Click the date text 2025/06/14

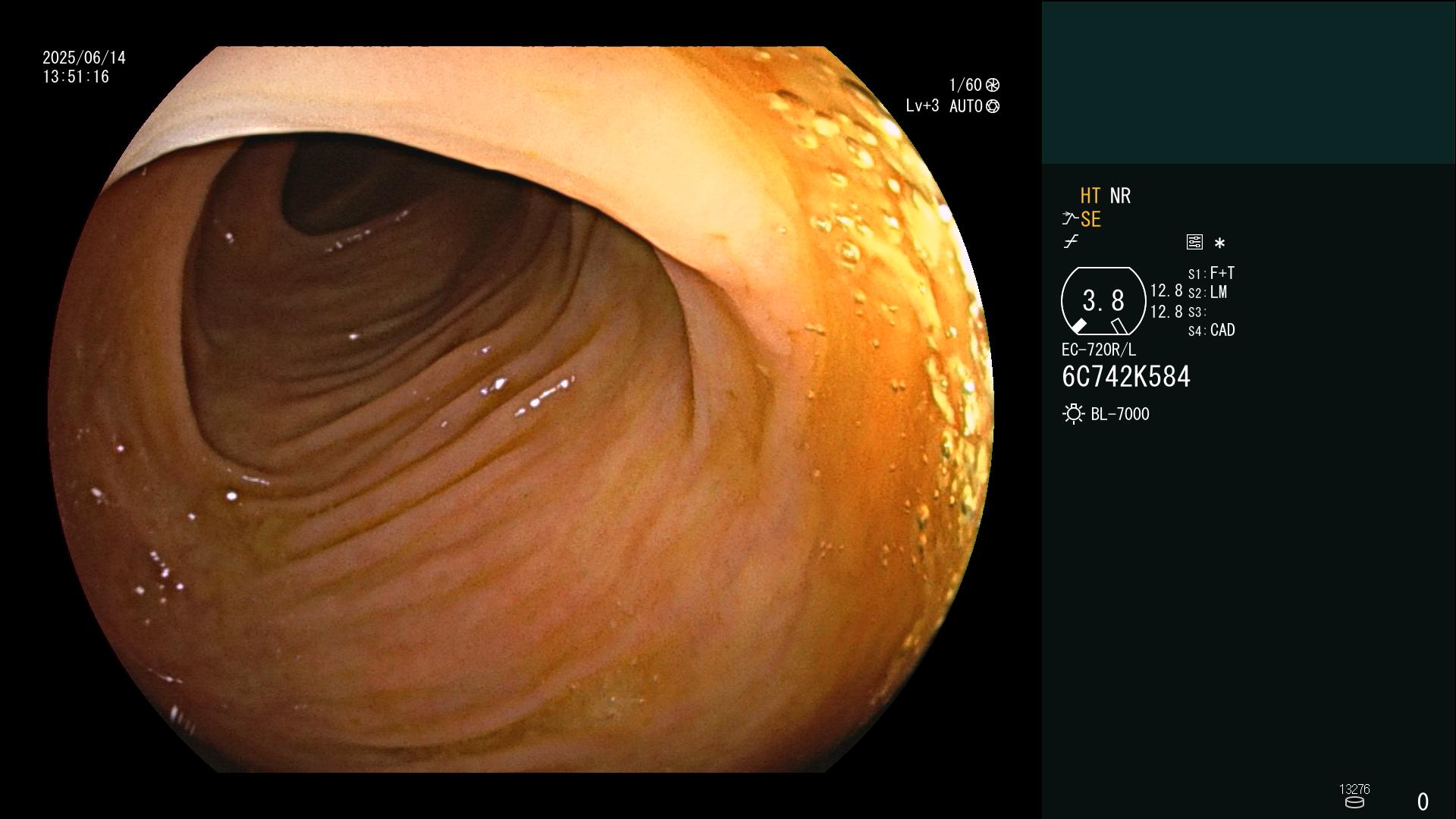[x=84, y=58]
